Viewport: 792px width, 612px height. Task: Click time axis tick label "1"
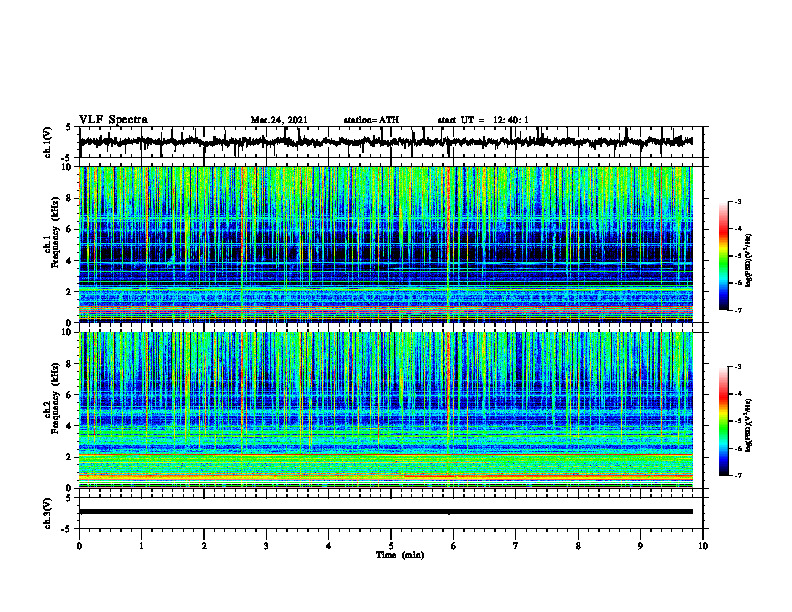click(141, 546)
